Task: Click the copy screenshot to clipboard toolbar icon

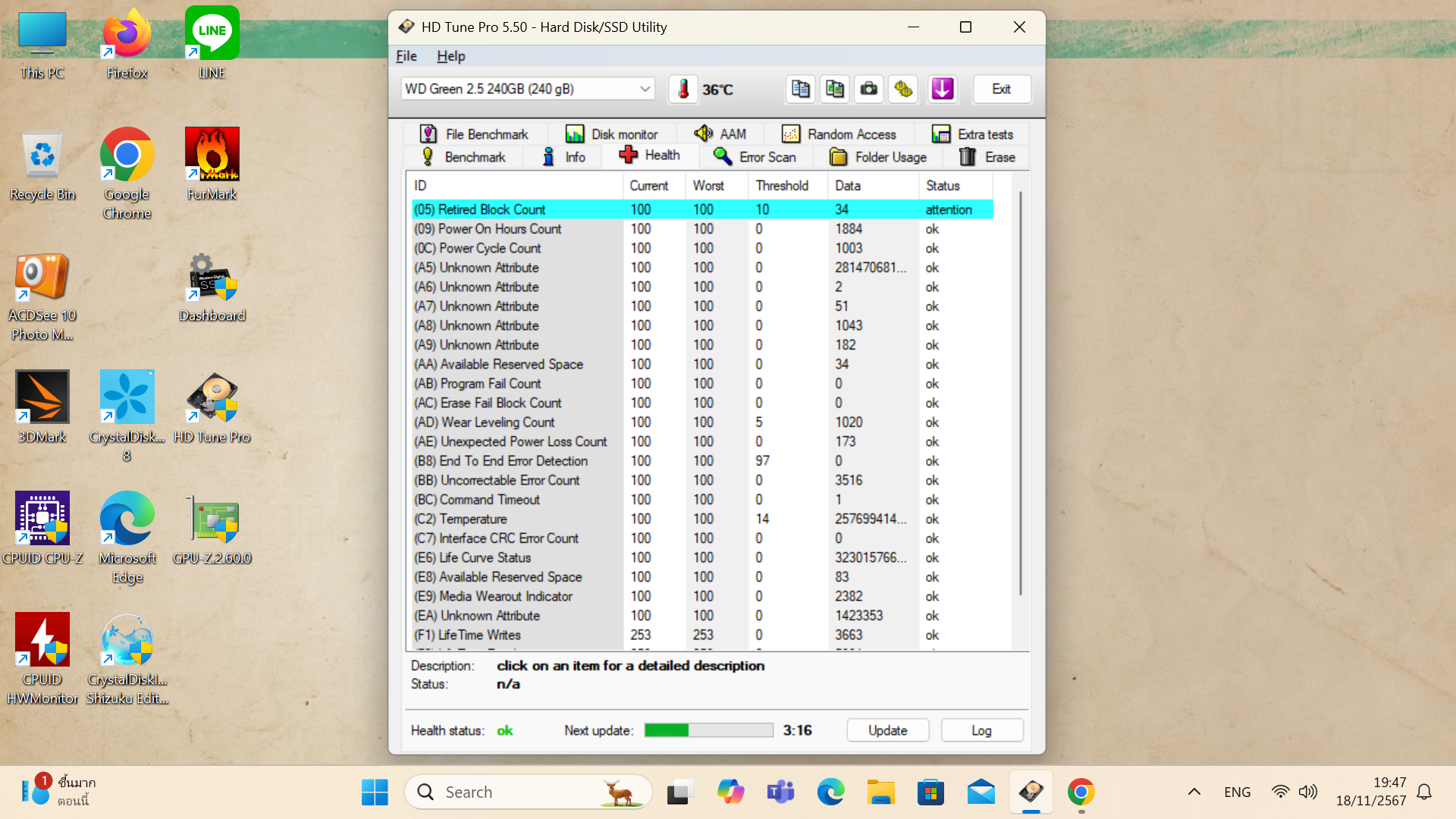Action: [835, 89]
